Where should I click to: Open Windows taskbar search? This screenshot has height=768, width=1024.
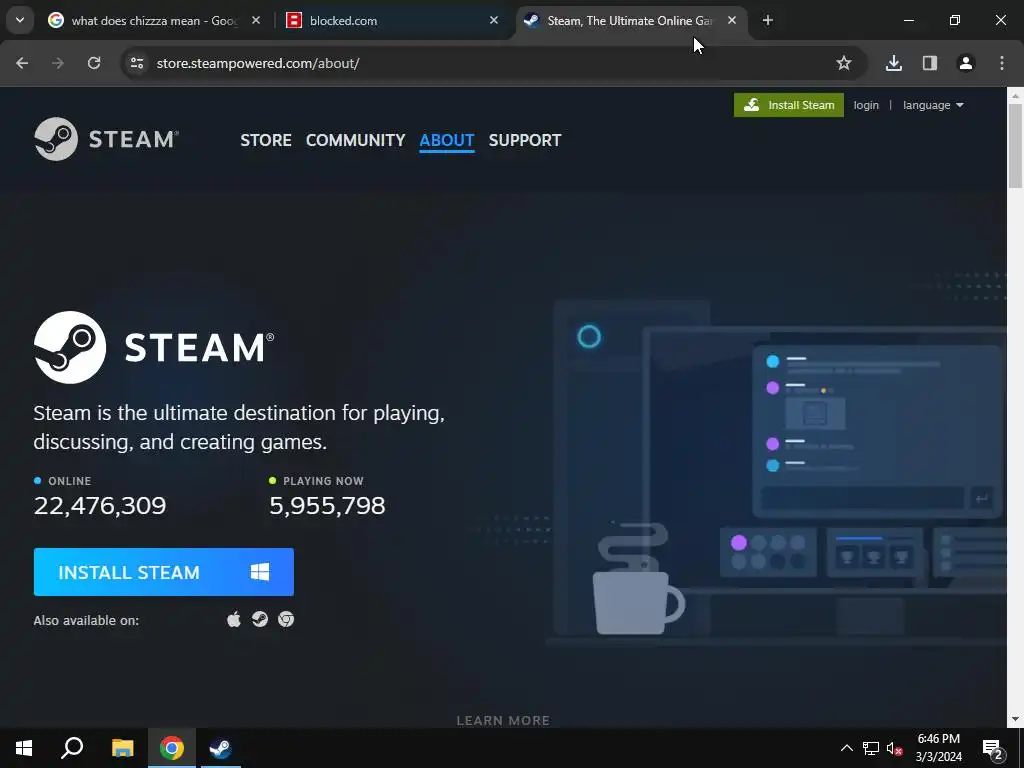pos(72,748)
